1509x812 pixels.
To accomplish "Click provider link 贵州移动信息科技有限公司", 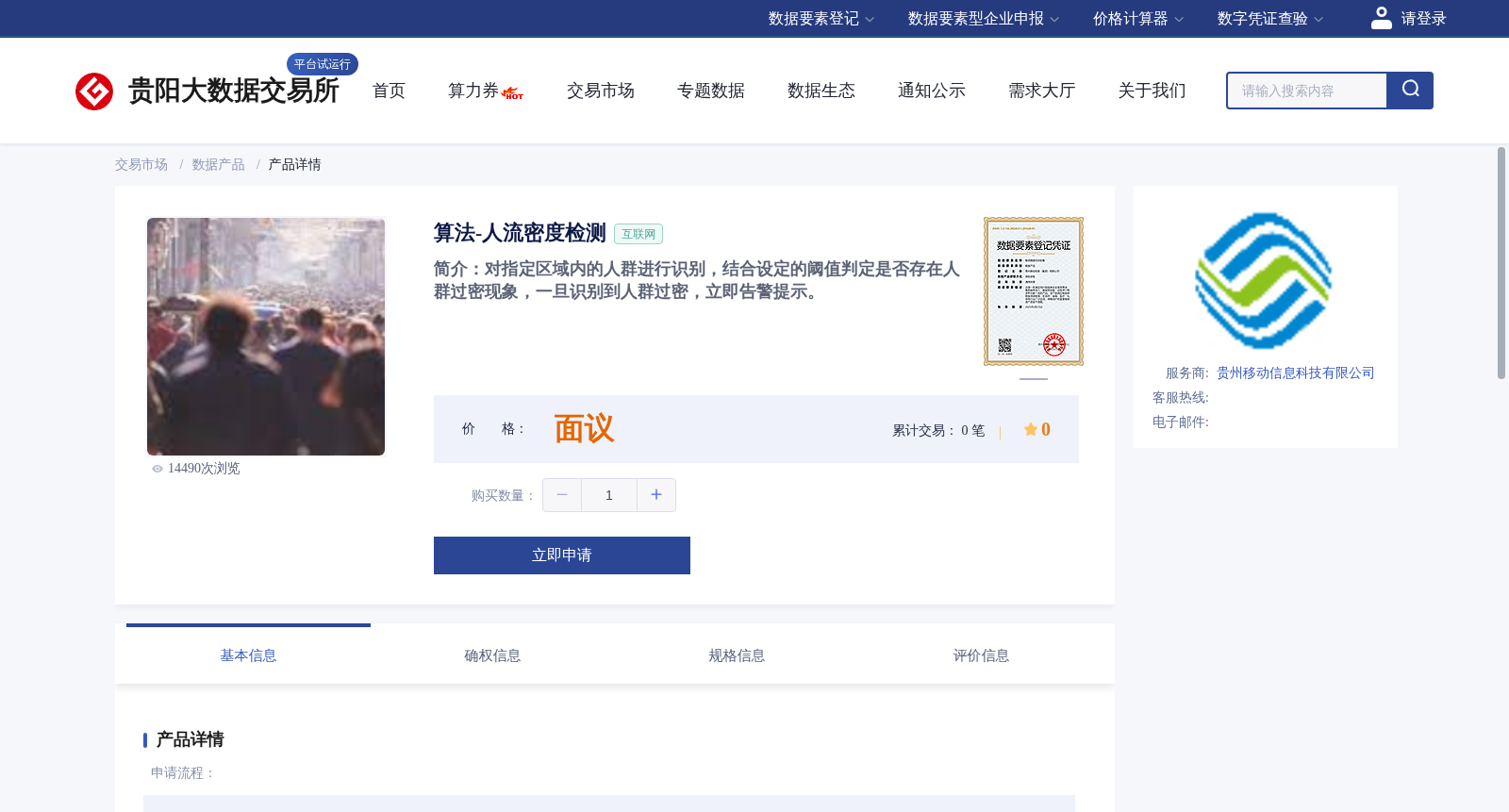I will (1296, 373).
